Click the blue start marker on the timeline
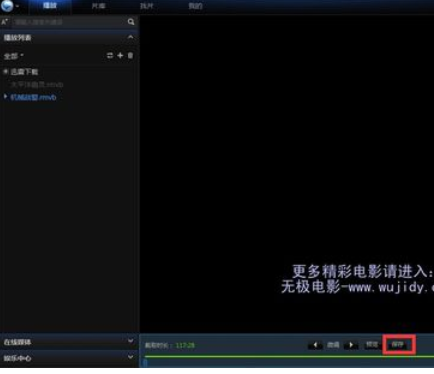The width and height of the screenshot is (434, 374). 145,363
